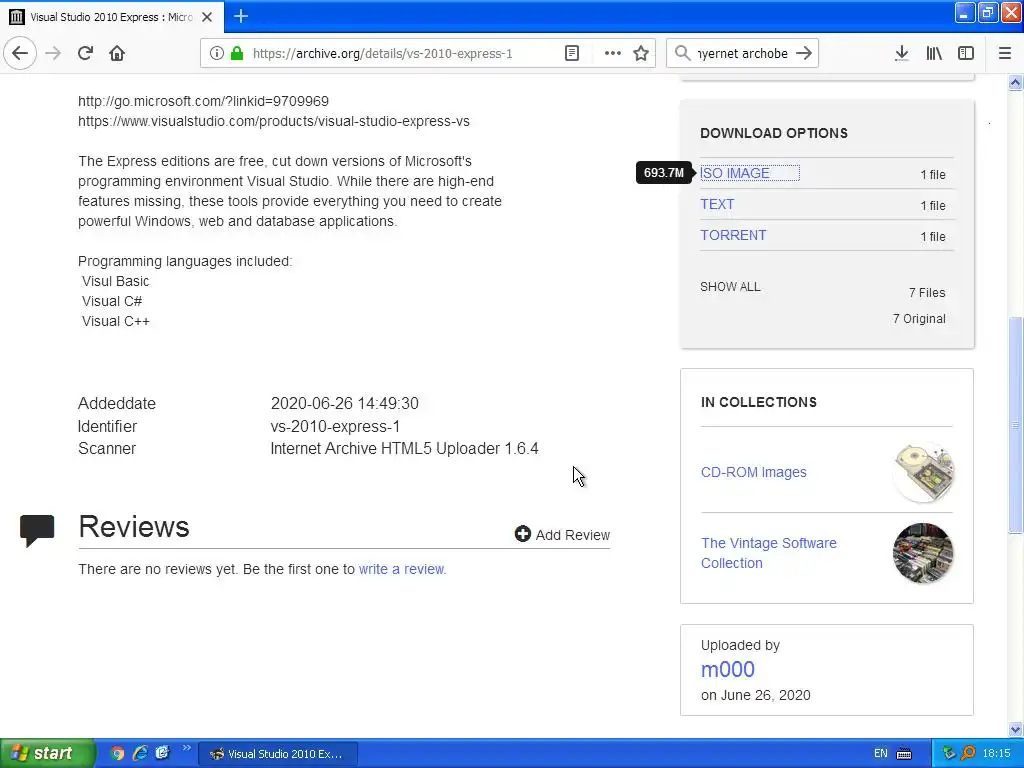Show all downloadable files
Screen dimensions: 1024x768
point(730,287)
